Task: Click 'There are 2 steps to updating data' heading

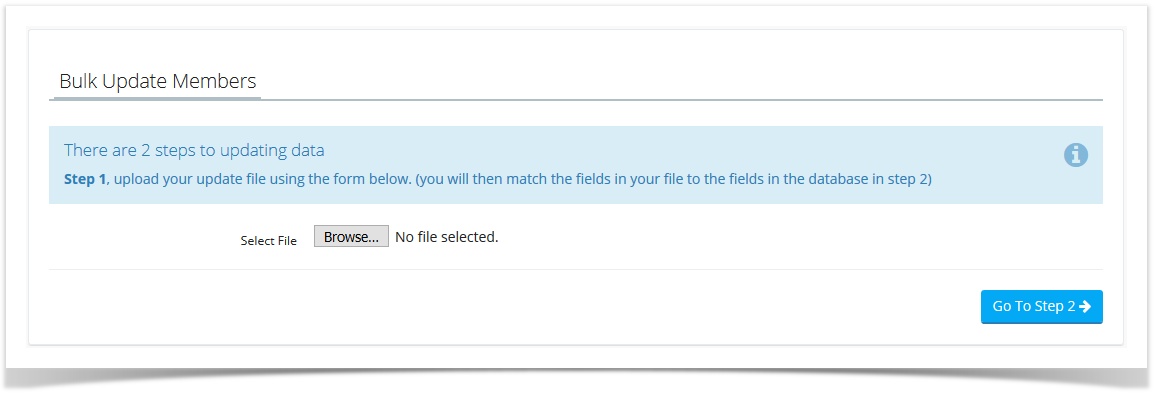Action: pyautogui.click(x=194, y=150)
